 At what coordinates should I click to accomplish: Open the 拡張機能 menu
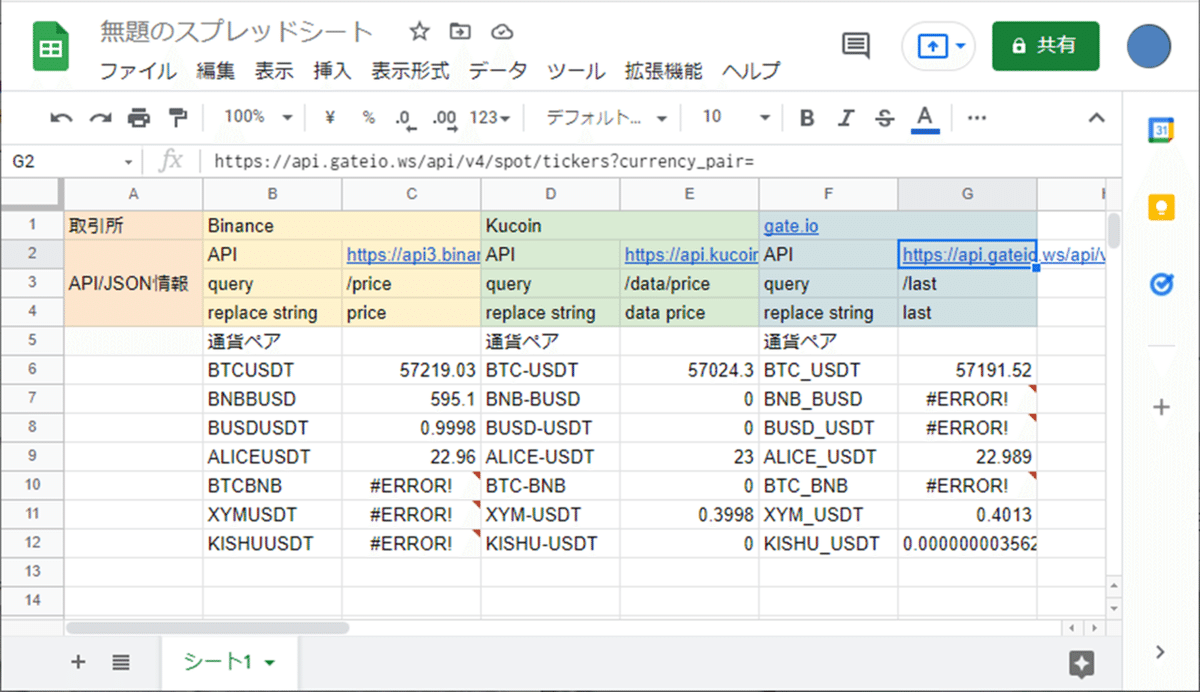point(663,71)
